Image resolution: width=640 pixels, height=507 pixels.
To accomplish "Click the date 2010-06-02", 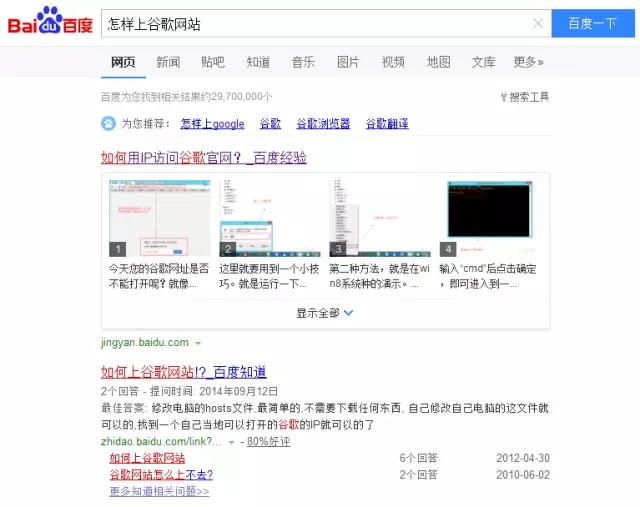I will (523, 475).
